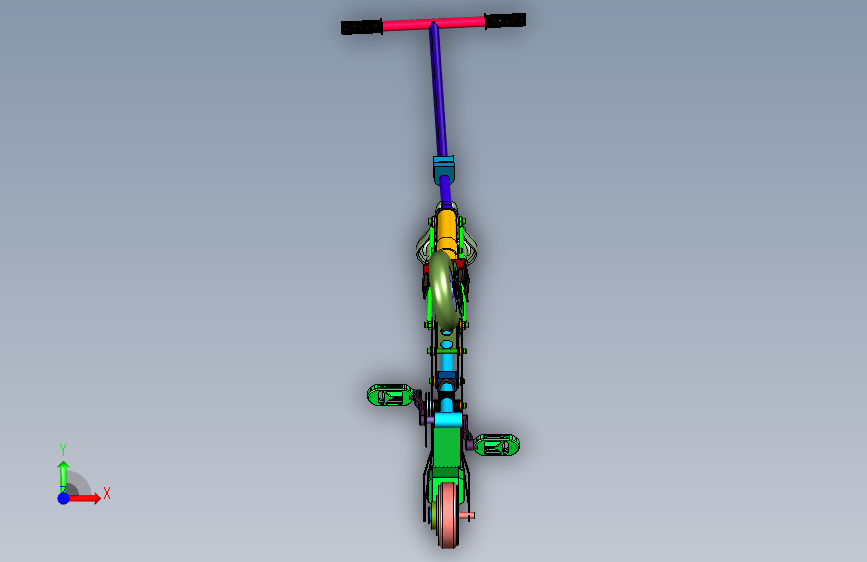The height and width of the screenshot is (562, 867).
Task: Select the left green foot pedal
Action: pos(390,396)
